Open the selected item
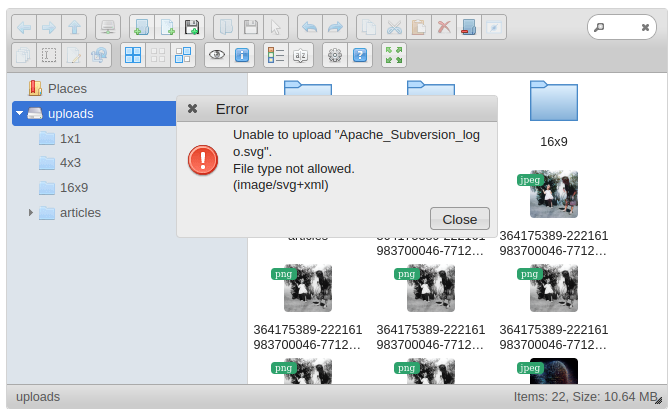670x409 pixels. coord(226,27)
